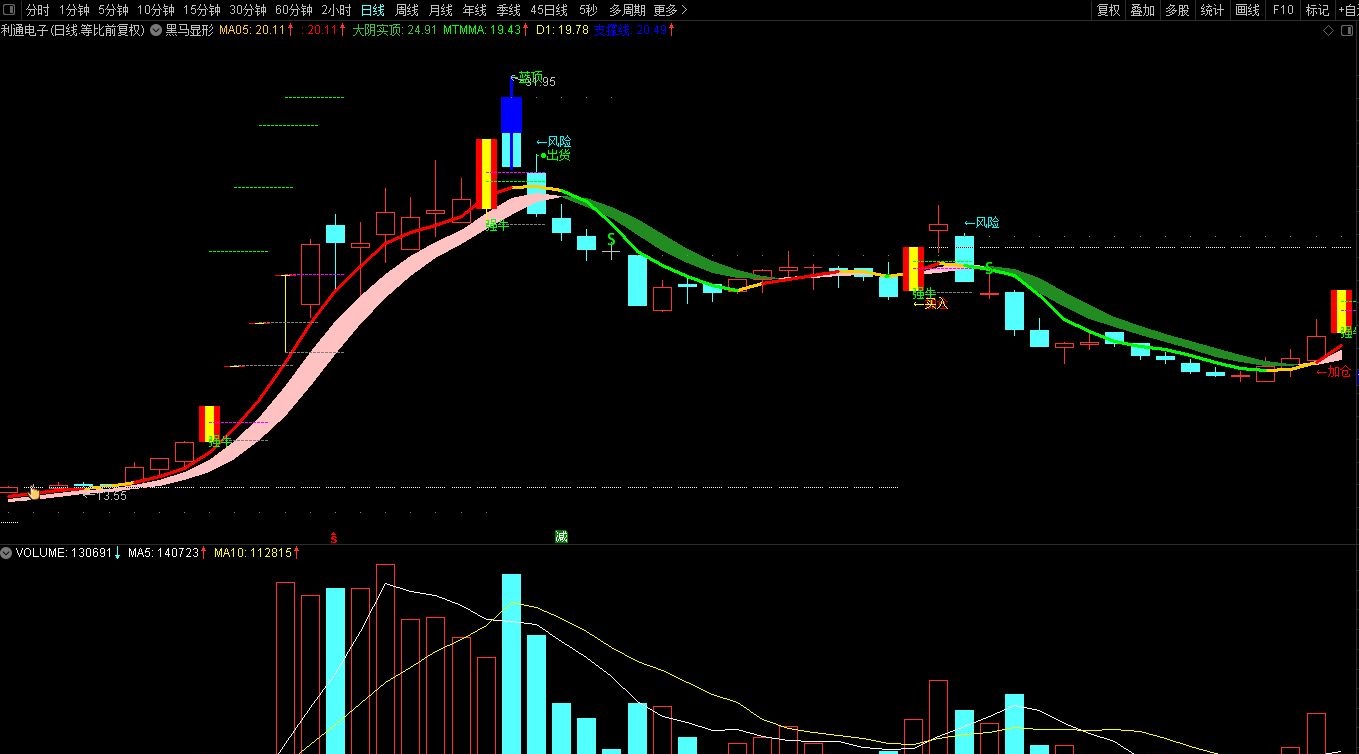
Task: Switch to 年线 yearly chart
Action: tap(474, 10)
